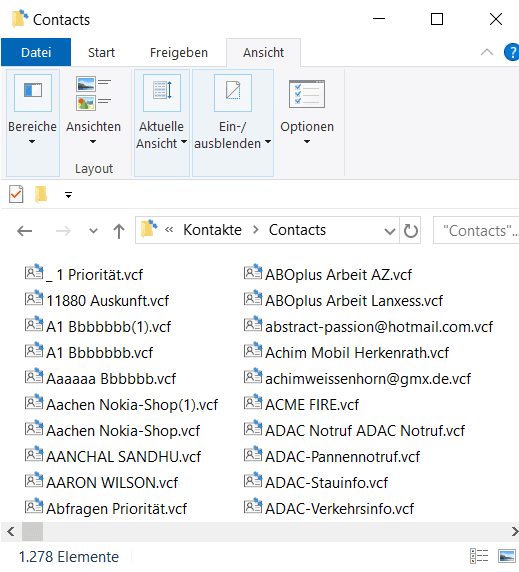Expand the Aktuelle Ansicht menu
This screenshot has height=572, width=519.
(x=162, y=123)
